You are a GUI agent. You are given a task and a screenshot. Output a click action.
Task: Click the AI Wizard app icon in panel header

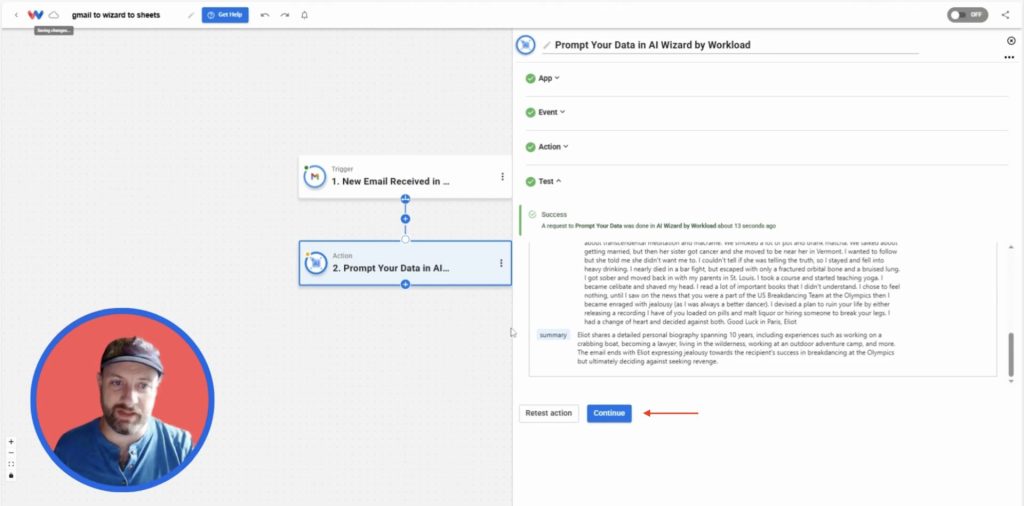point(526,45)
